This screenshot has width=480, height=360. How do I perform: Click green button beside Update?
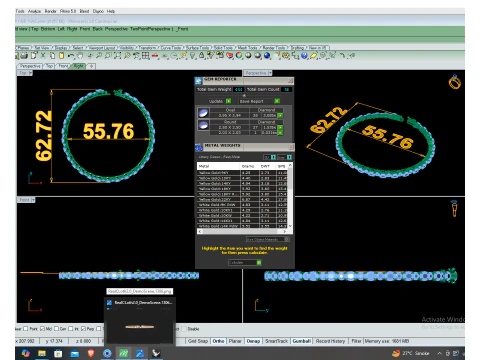[x=229, y=101]
